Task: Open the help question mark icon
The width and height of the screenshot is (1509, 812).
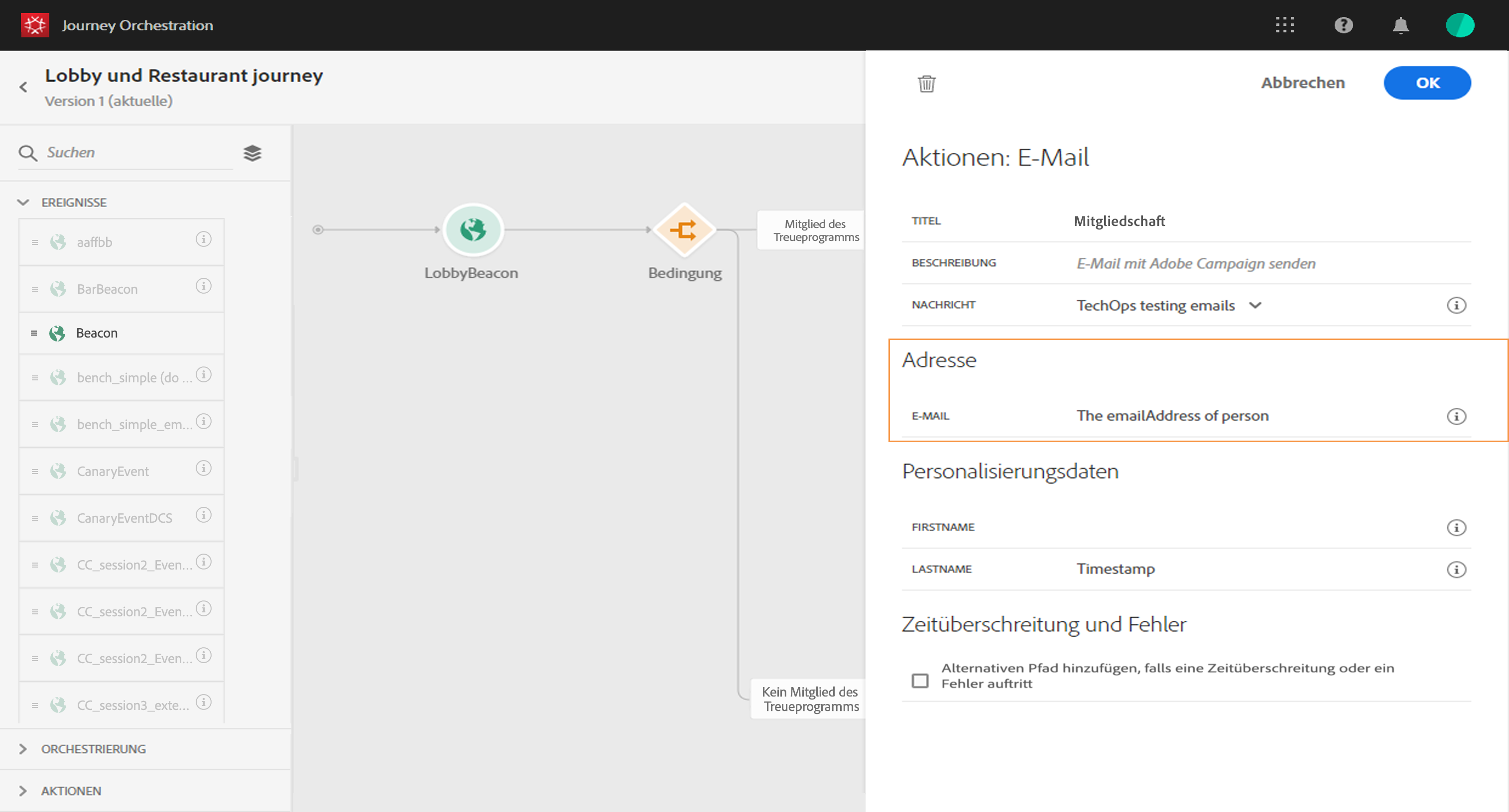Action: click(x=1343, y=25)
